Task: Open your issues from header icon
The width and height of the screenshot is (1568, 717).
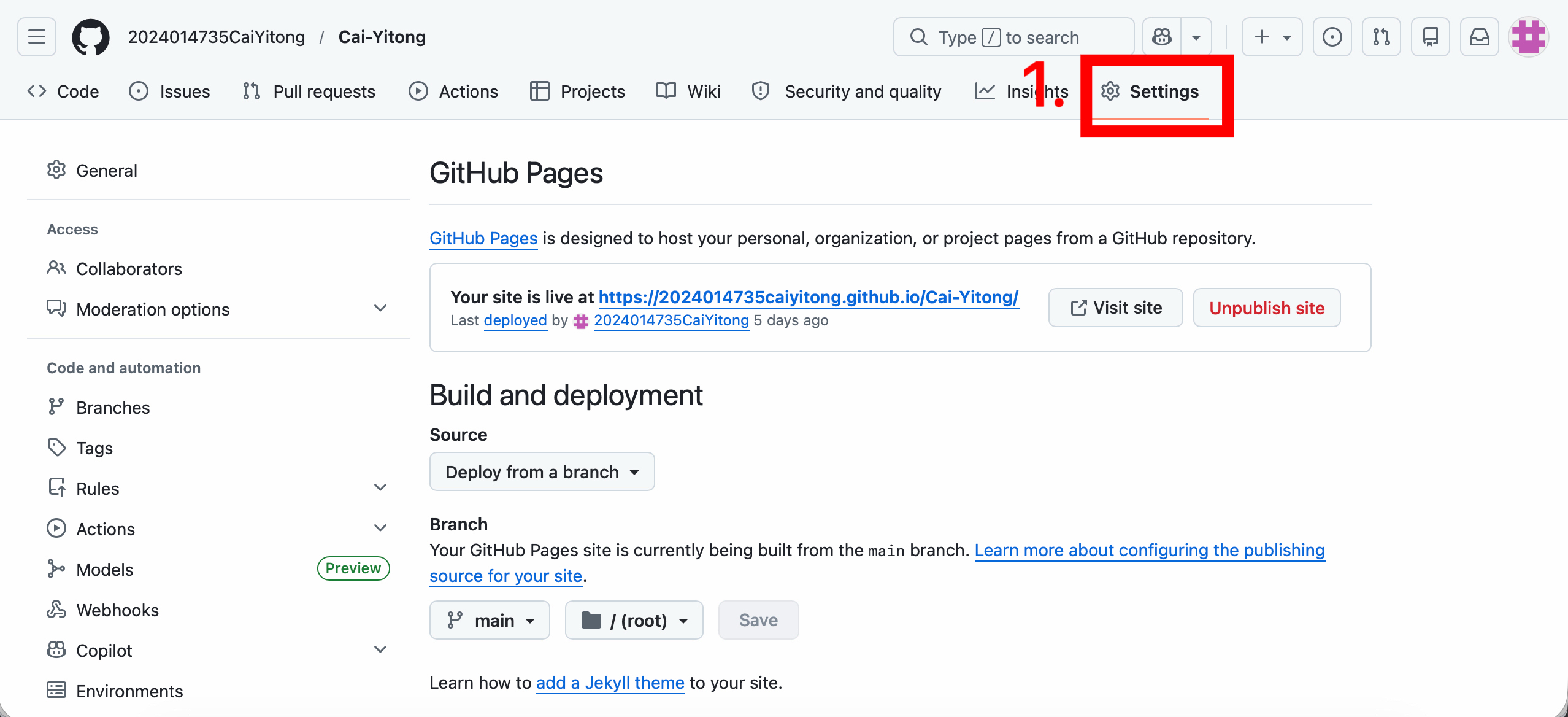Action: [1332, 37]
